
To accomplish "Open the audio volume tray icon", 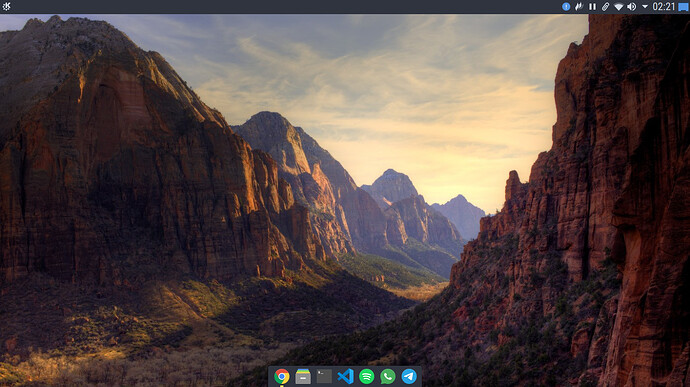I will pos(631,7).
